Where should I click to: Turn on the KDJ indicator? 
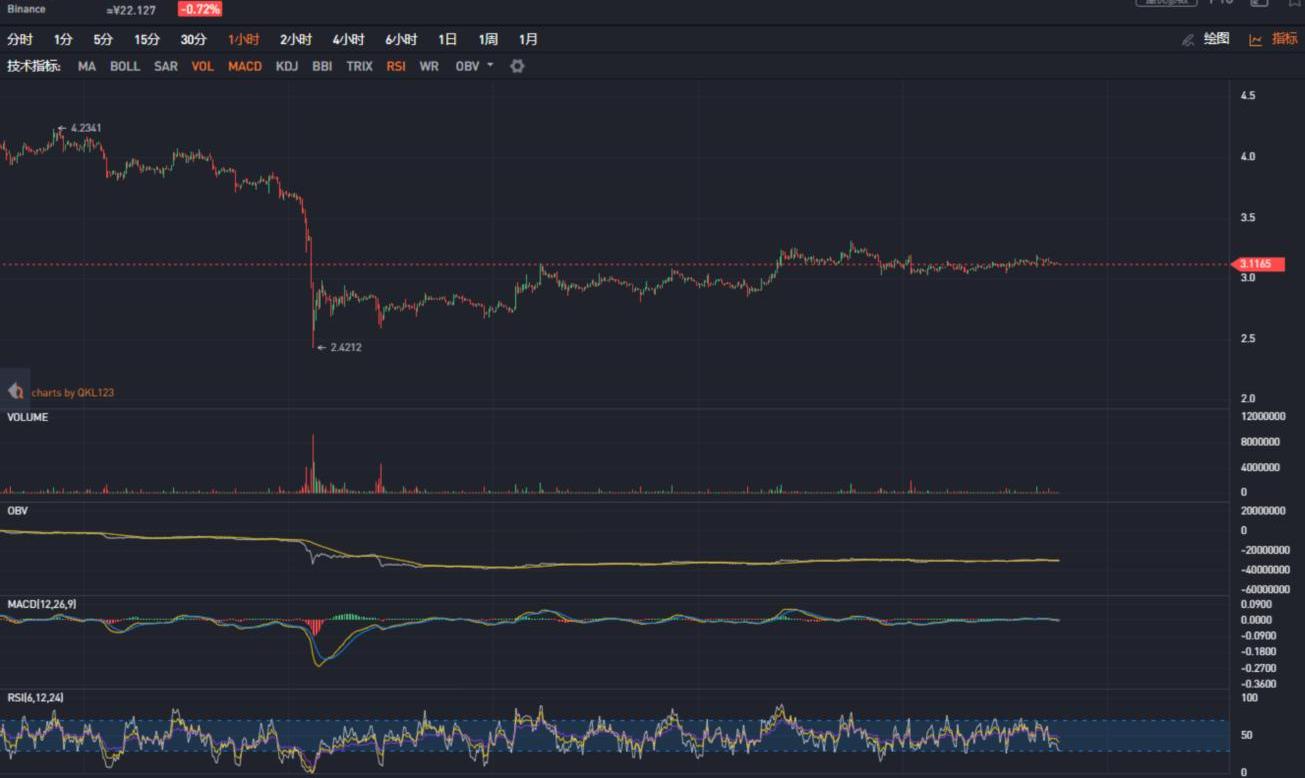(x=286, y=66)
